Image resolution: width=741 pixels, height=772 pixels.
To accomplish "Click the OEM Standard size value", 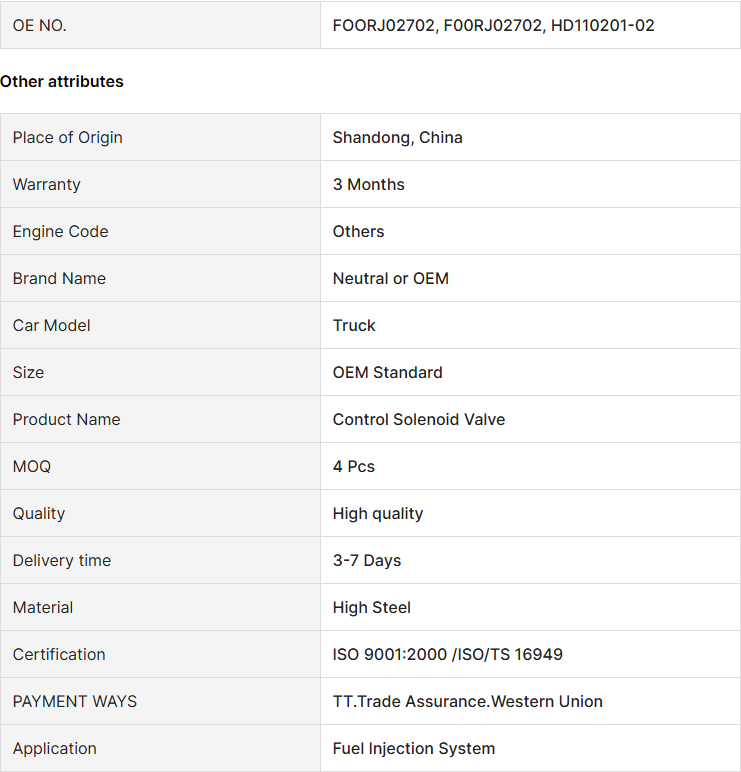I will pos(387,372).
